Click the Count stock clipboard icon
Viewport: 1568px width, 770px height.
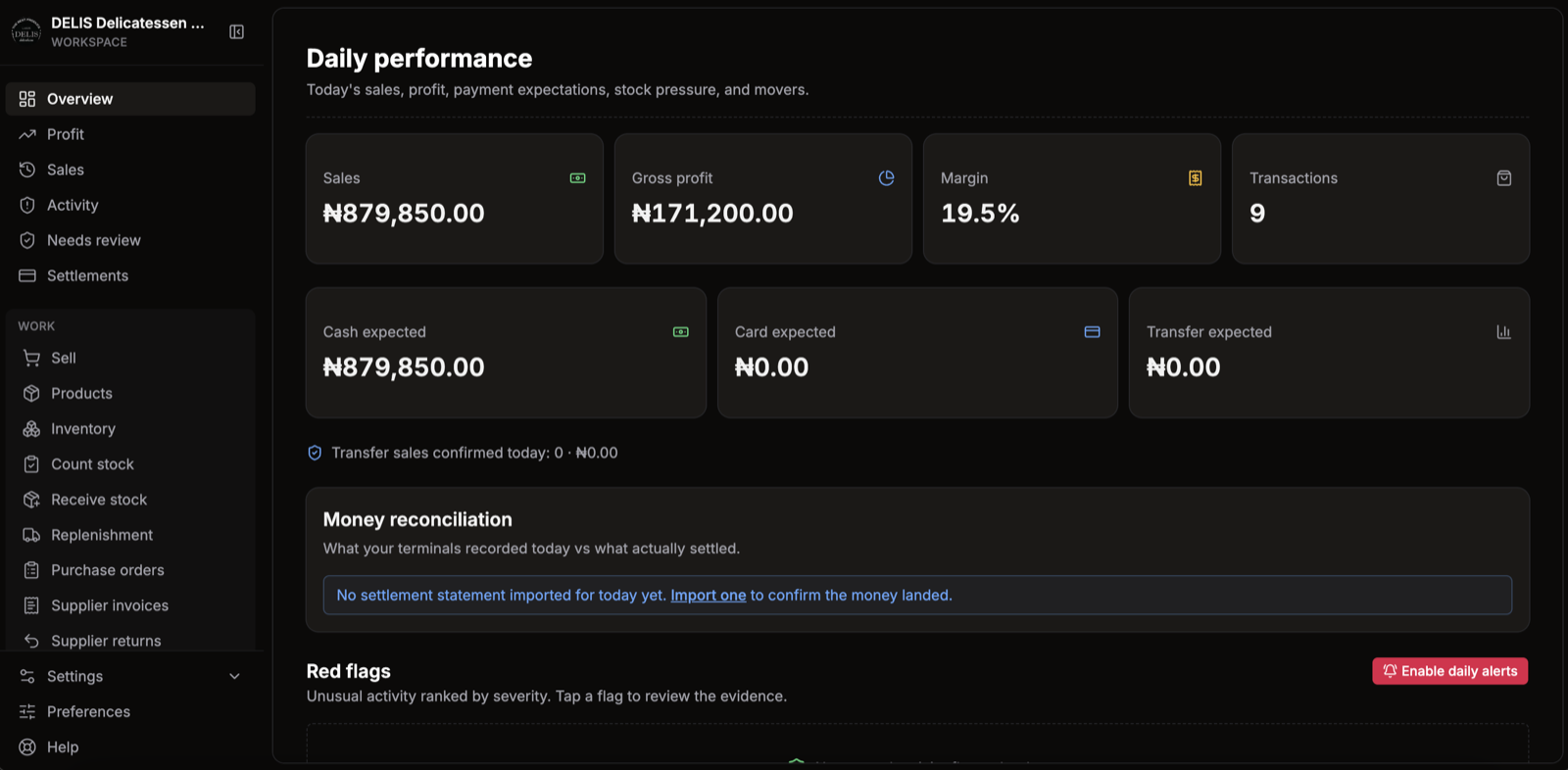(31, 463)
